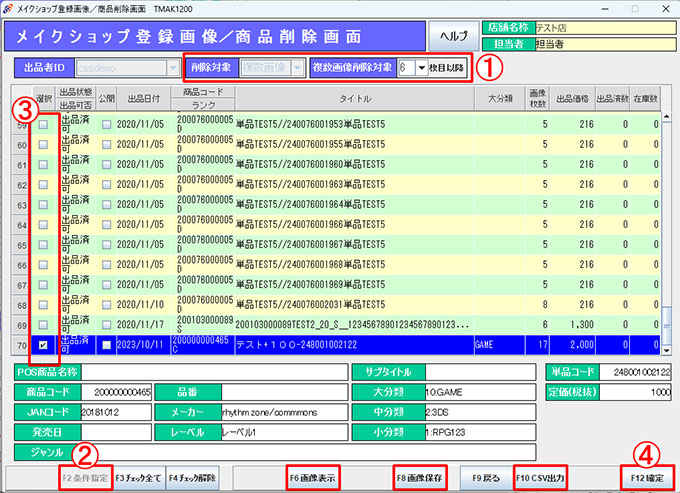Click the POS商品名称 input field
Screen dimensions: 680x493
point(215,371)
